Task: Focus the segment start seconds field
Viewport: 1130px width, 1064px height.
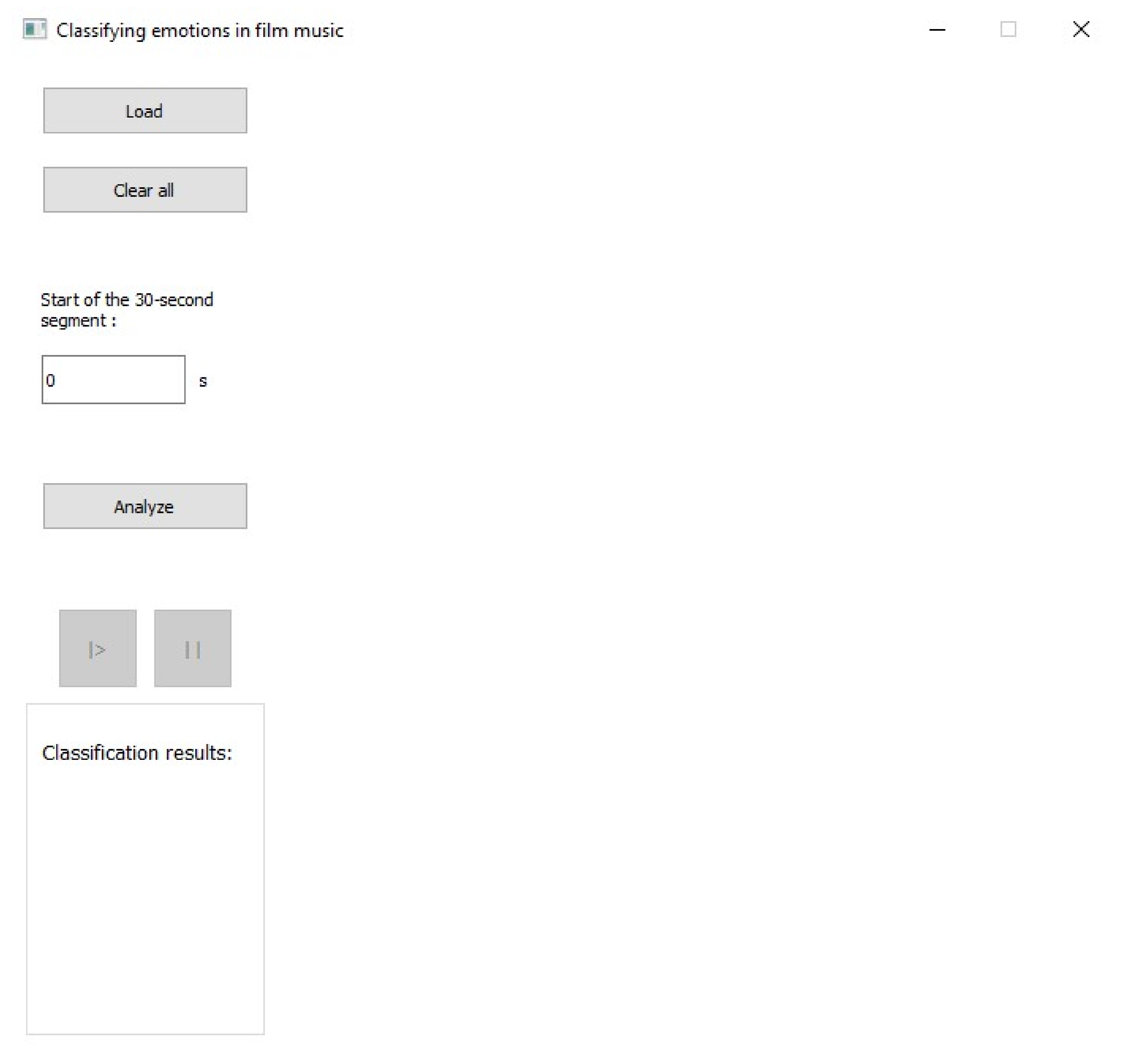Action: pyautogui.click(x=114, y=380)
